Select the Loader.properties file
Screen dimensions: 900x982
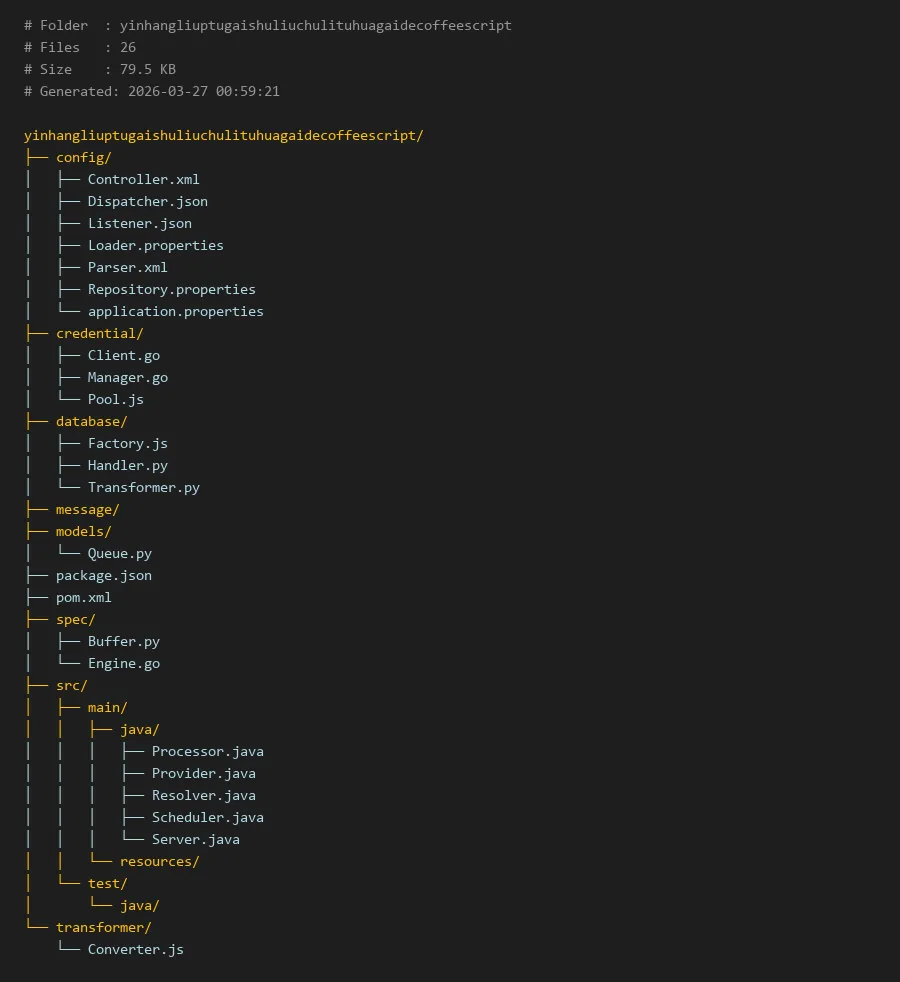coord(155,245)
